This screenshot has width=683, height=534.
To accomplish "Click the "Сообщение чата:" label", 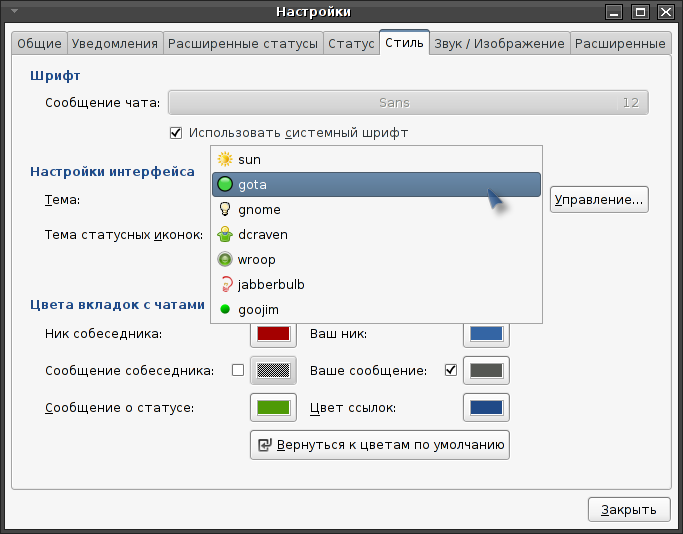I will coord(103,103).
